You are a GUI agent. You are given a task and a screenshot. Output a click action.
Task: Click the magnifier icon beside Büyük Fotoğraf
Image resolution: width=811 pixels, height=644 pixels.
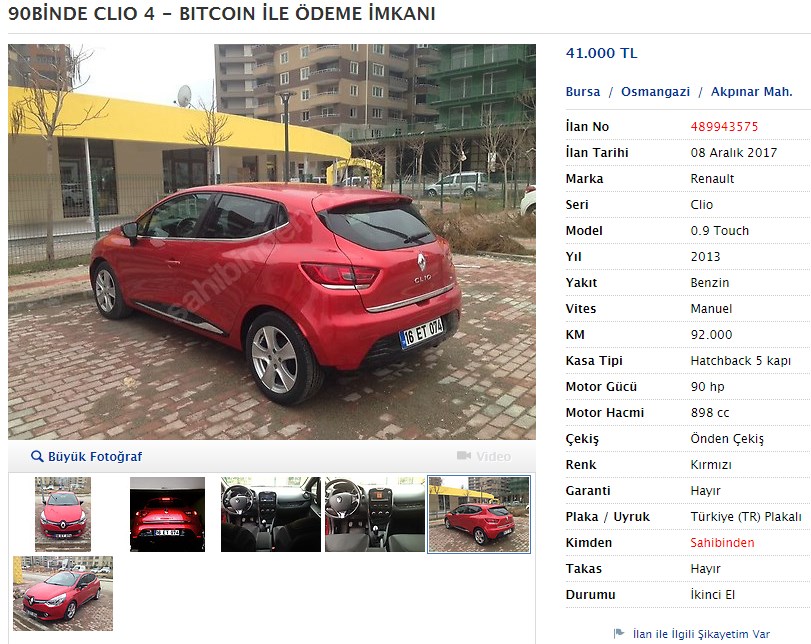point(37,456)
